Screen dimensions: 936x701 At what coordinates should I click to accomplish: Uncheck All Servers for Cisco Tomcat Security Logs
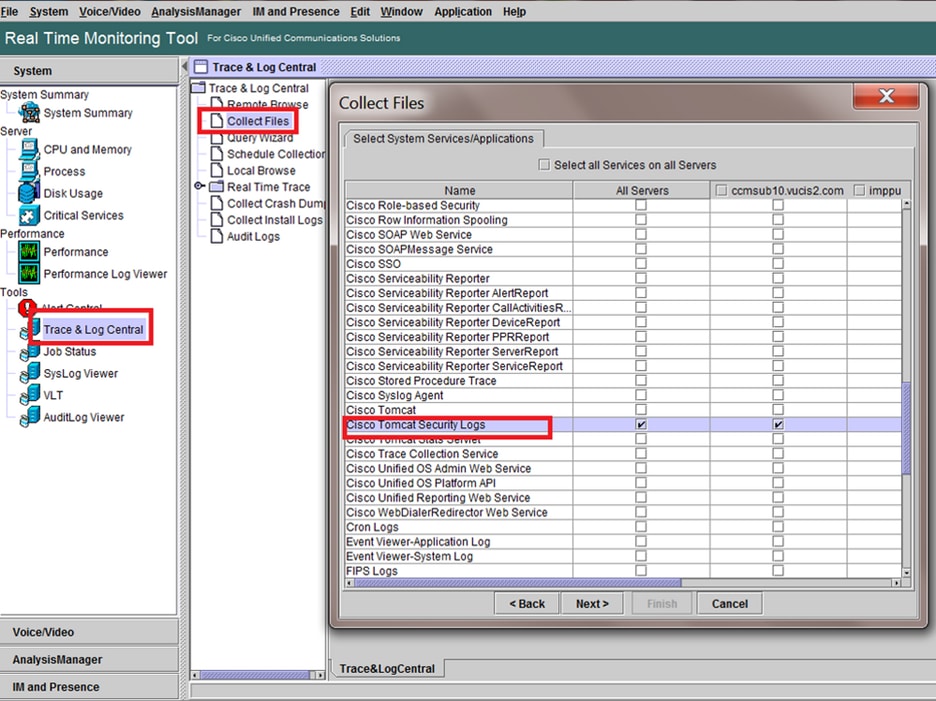(x=641, y=425)
